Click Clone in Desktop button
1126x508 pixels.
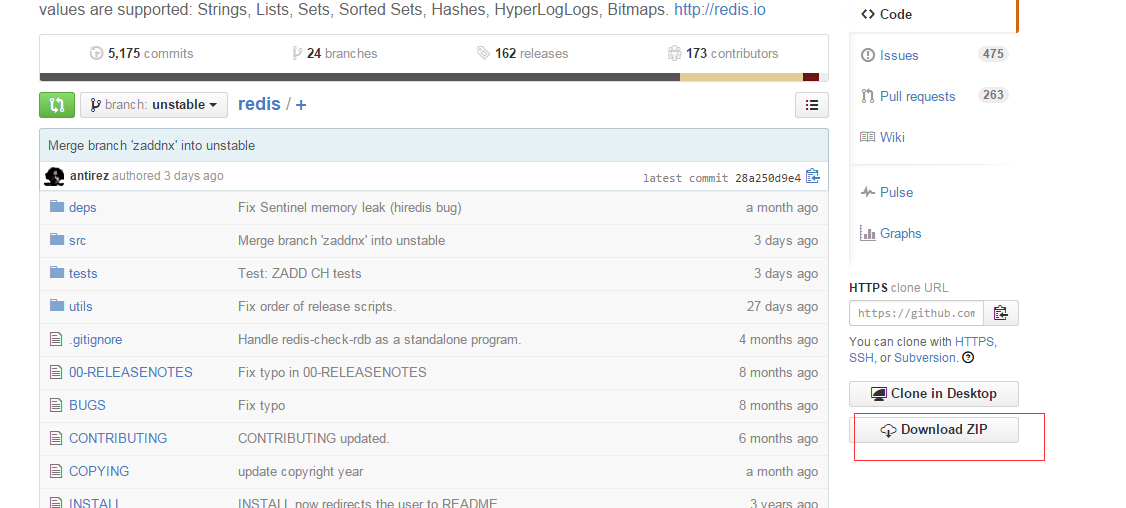[934, 394]
